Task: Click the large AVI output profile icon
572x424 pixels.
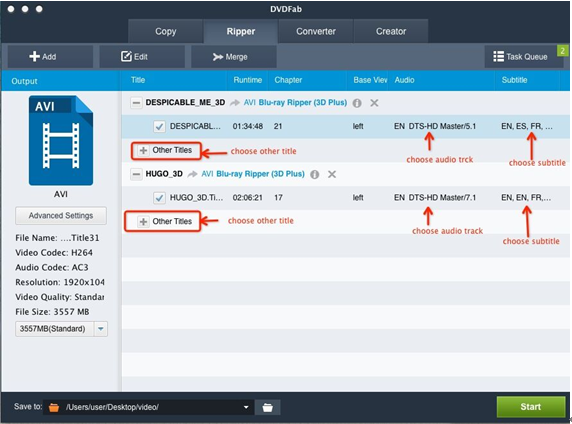Action: 61,140
